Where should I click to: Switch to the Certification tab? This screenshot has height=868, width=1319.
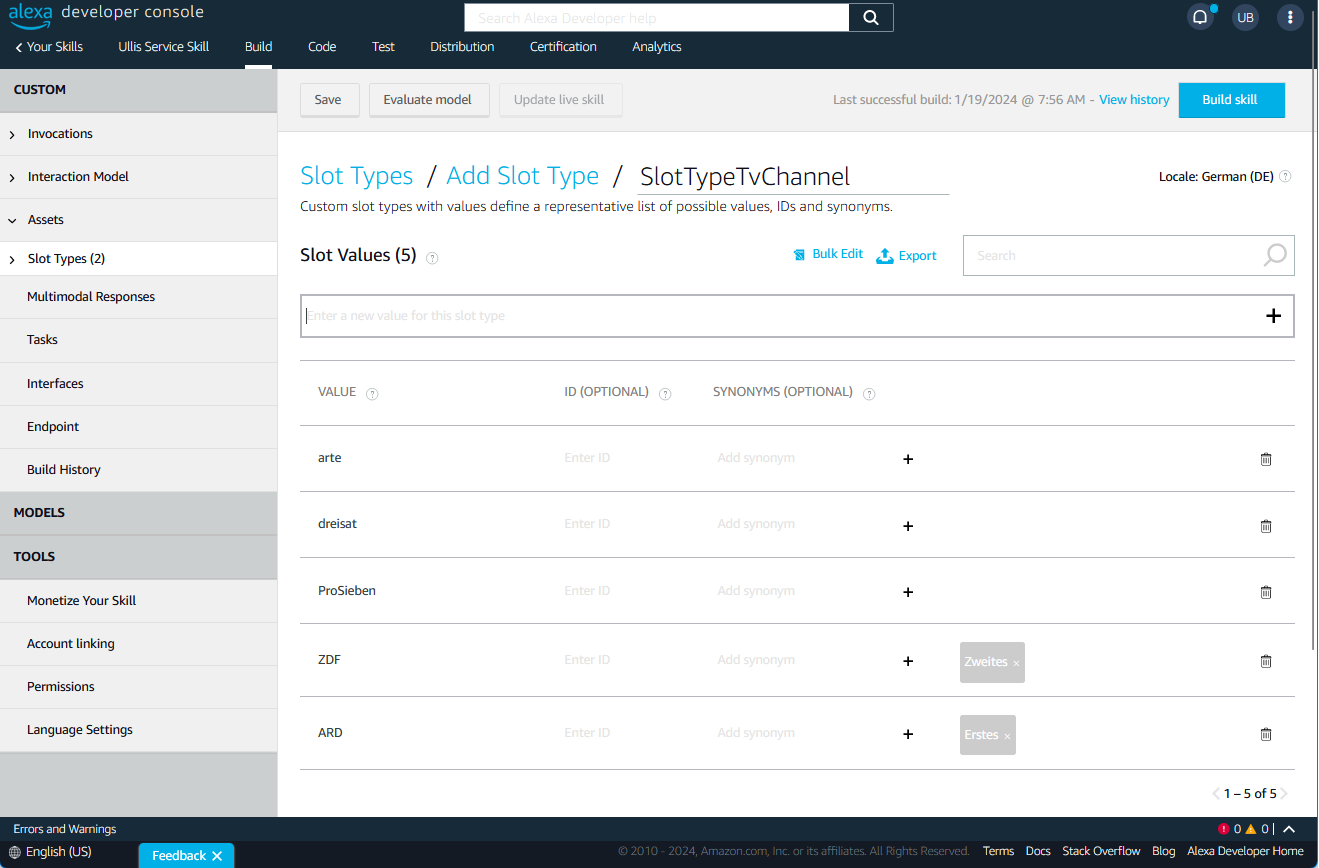pyautogui.click(x=563, y=47)
